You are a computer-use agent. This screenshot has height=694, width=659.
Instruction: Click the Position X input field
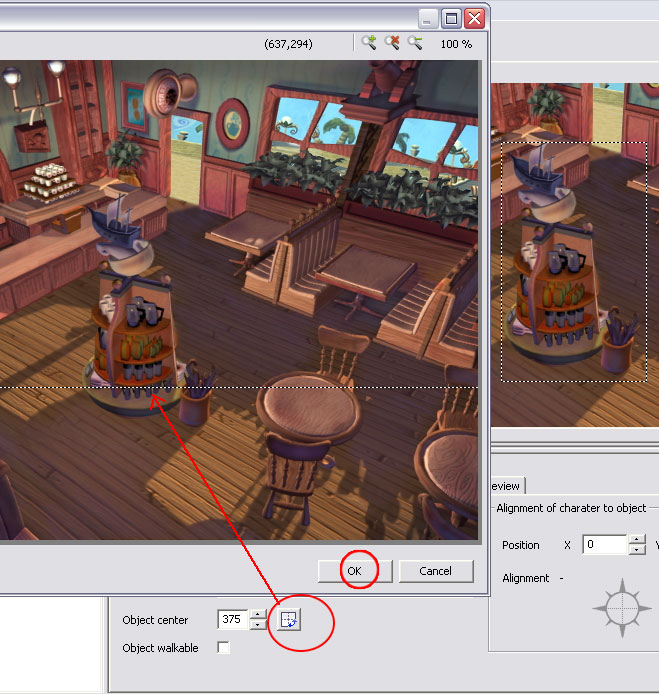(605, 544)
